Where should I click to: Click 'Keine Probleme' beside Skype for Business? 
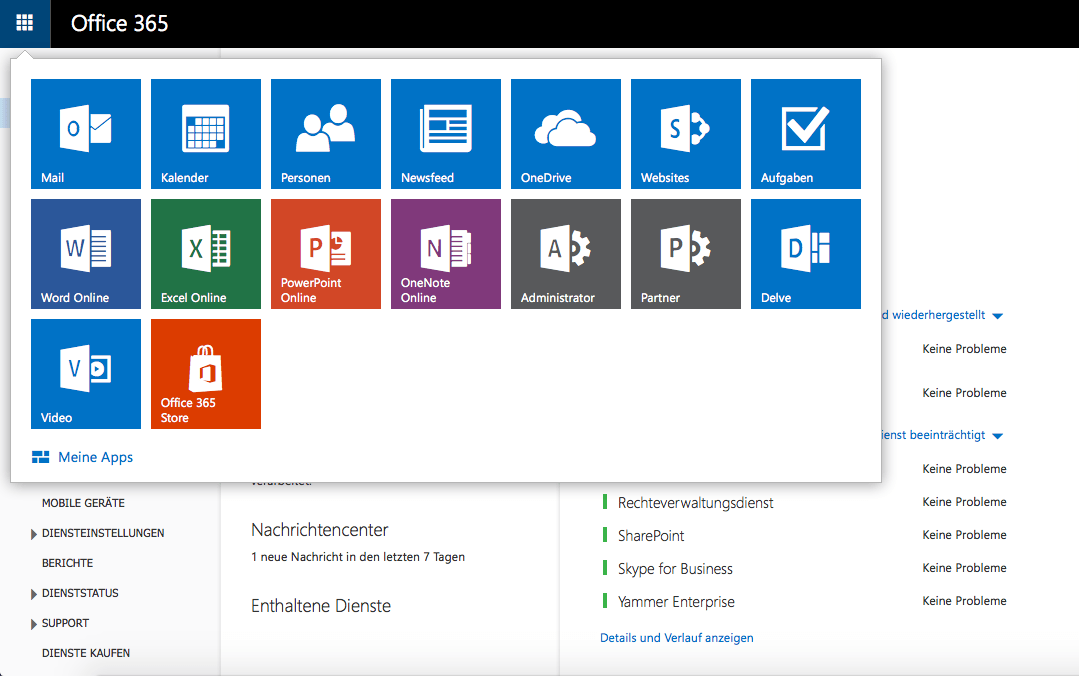(964, 568)
